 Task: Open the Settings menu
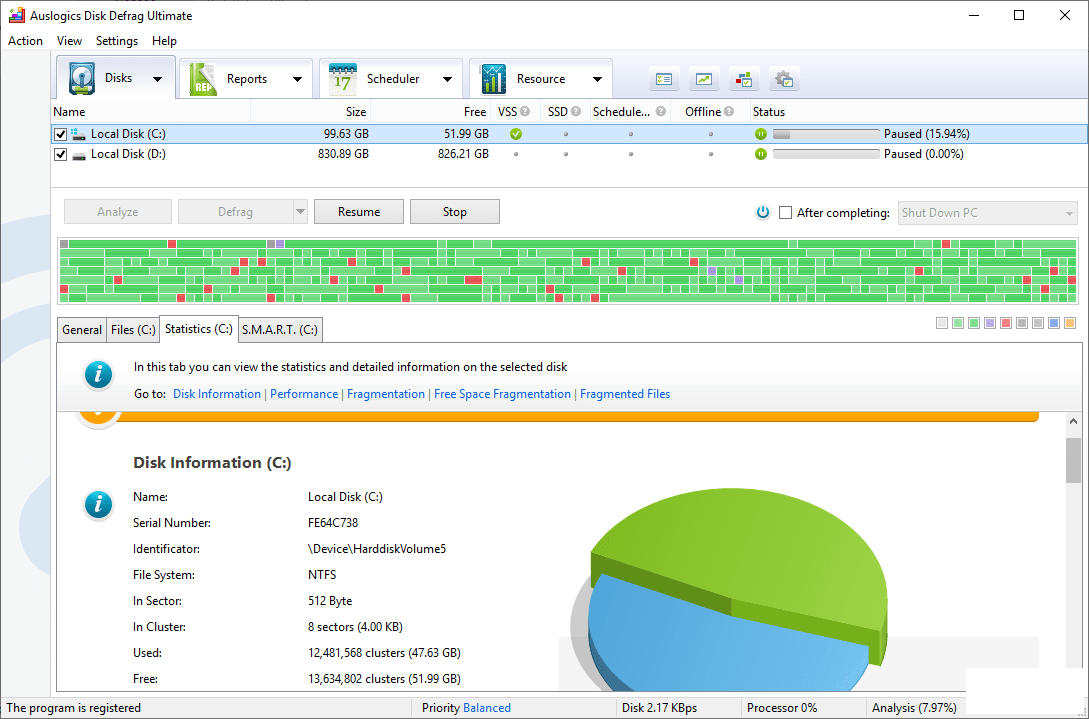tap(117, 41)
